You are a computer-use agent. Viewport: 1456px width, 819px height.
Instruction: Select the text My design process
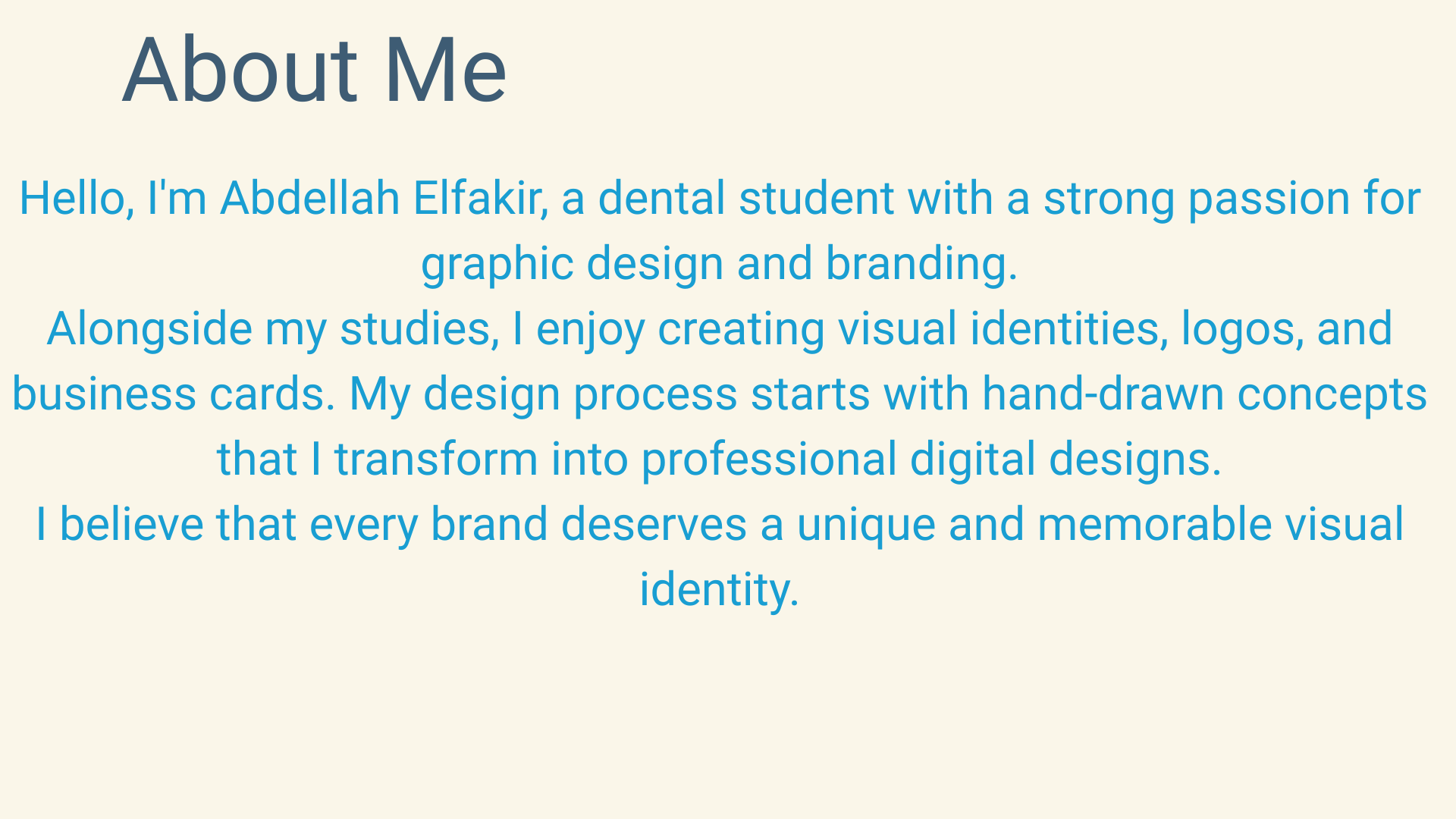(x=543, y=395)
